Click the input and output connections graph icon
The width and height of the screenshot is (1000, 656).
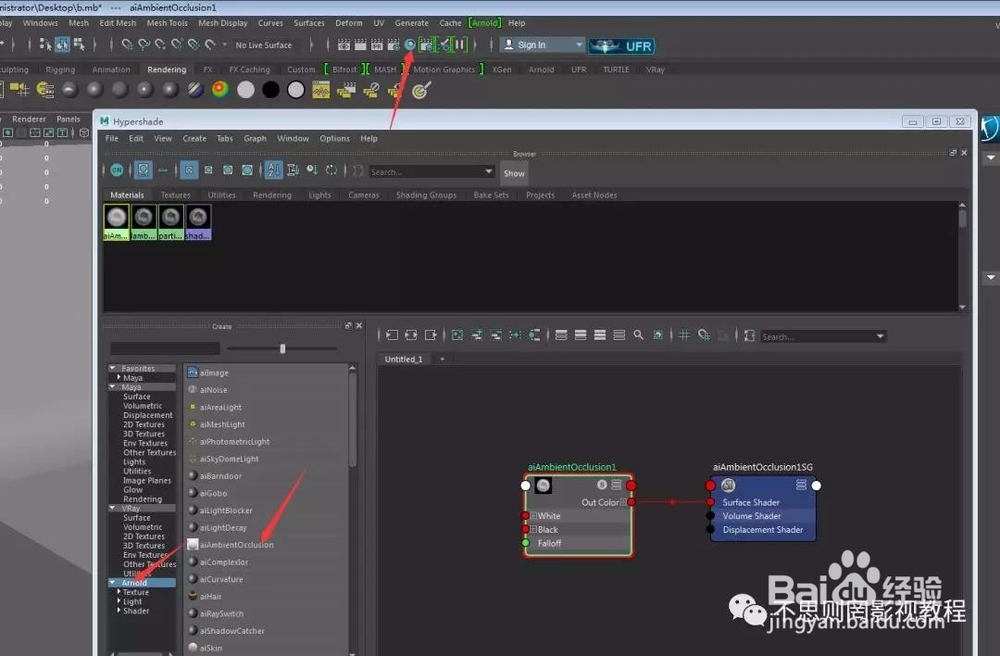411,335
